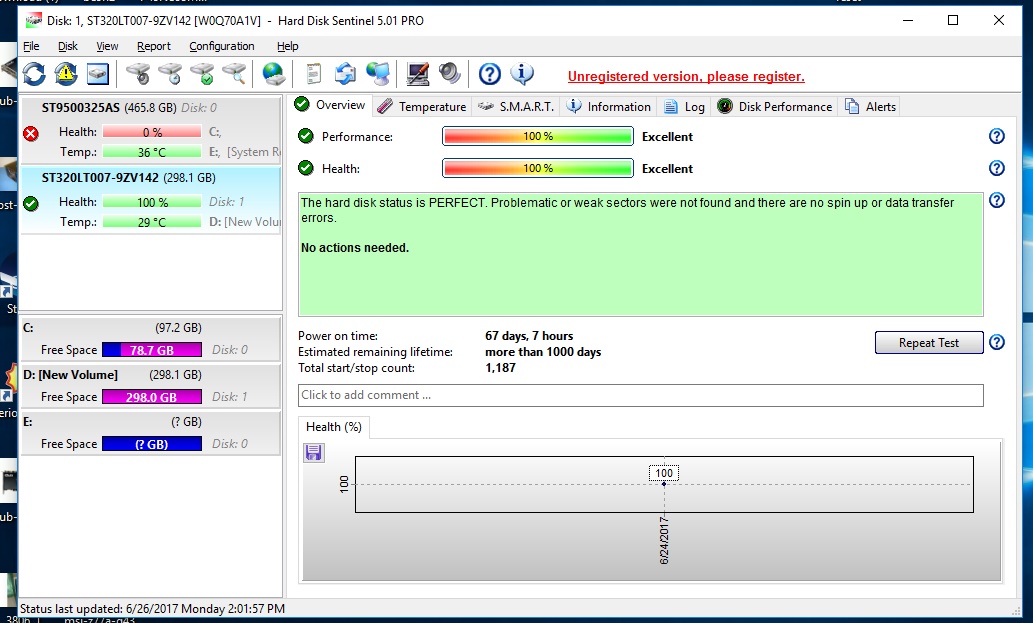Switch to the Disk Performance tab
The image size is (1033, 623).
pos(774,107)
